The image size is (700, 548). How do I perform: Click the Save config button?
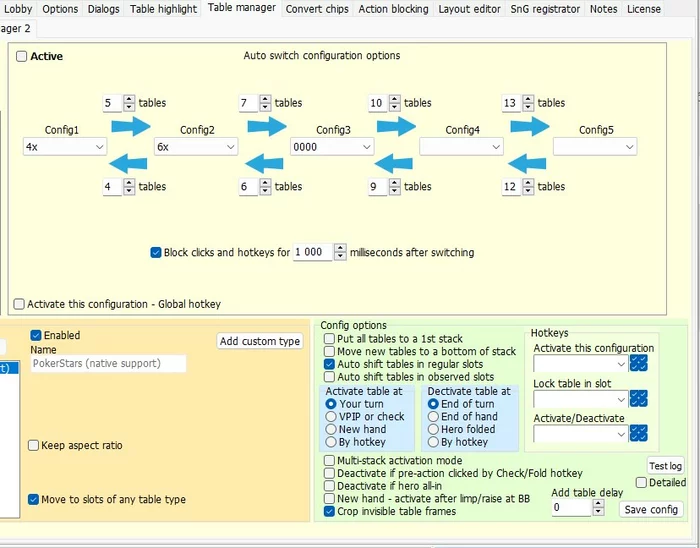click(x=651, y=510)
